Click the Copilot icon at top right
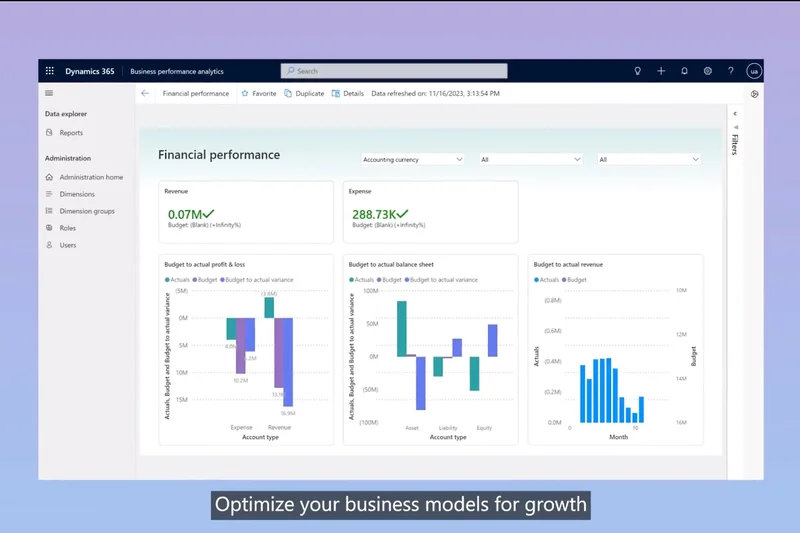Image resolution: width=800 pixels, height=533 pixels. [x=755, y=94]
